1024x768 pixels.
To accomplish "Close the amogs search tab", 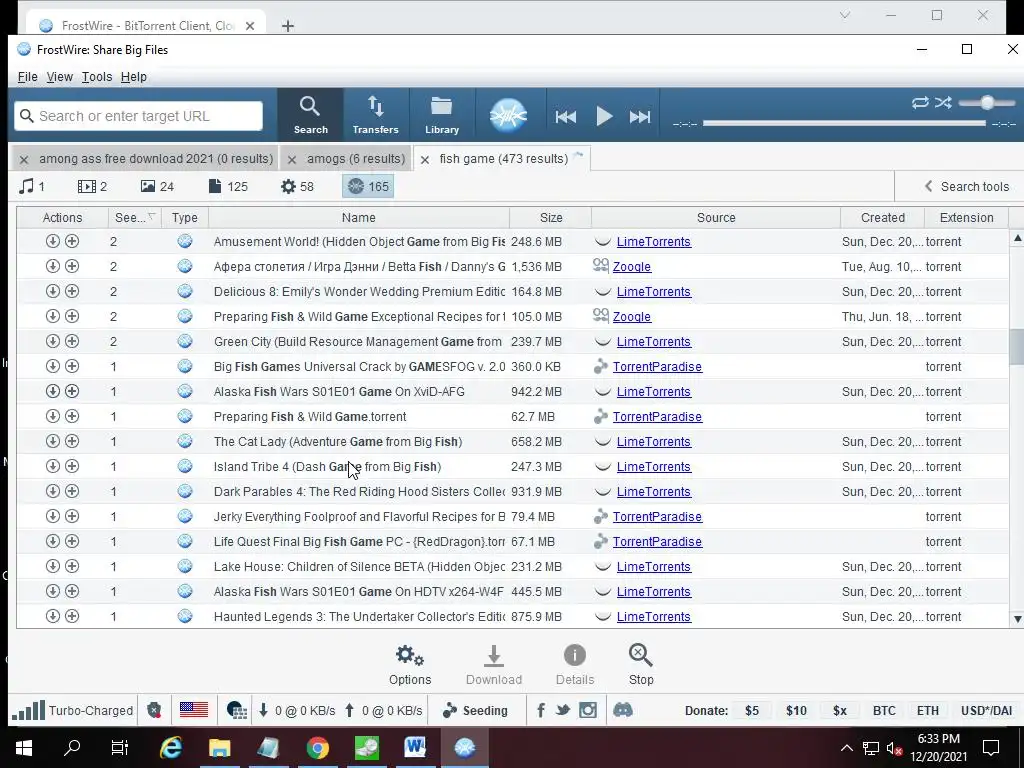I will pos(292,159).
